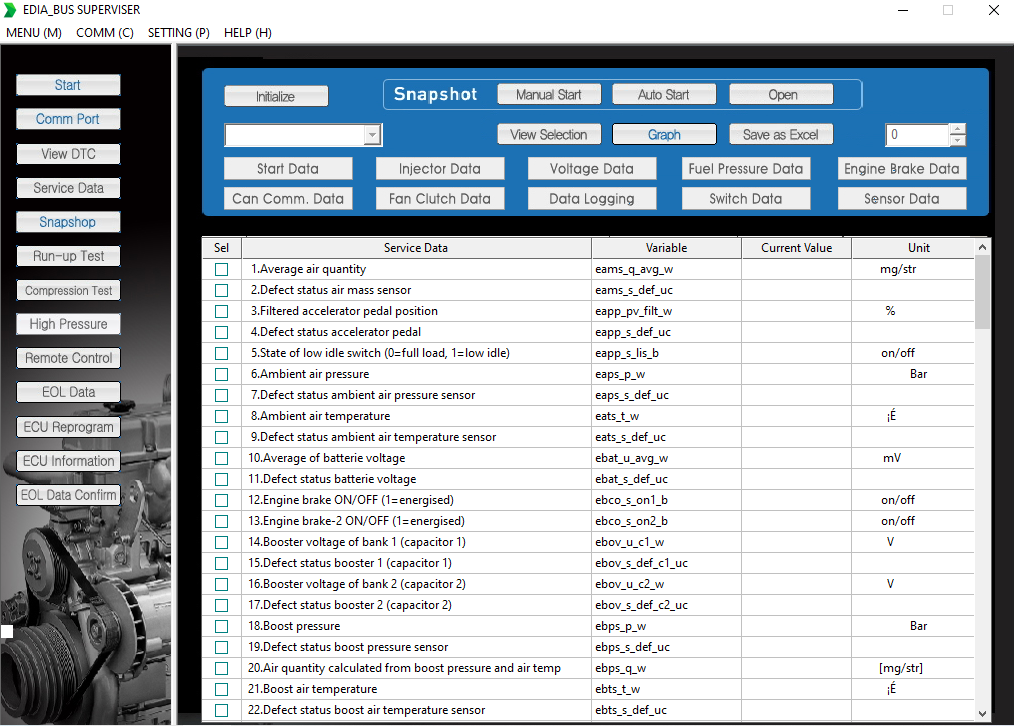This screenshot has height=726, width=1014.
Task: Show Fan Clutch Data variables
Action: click(x=440, y=198)
